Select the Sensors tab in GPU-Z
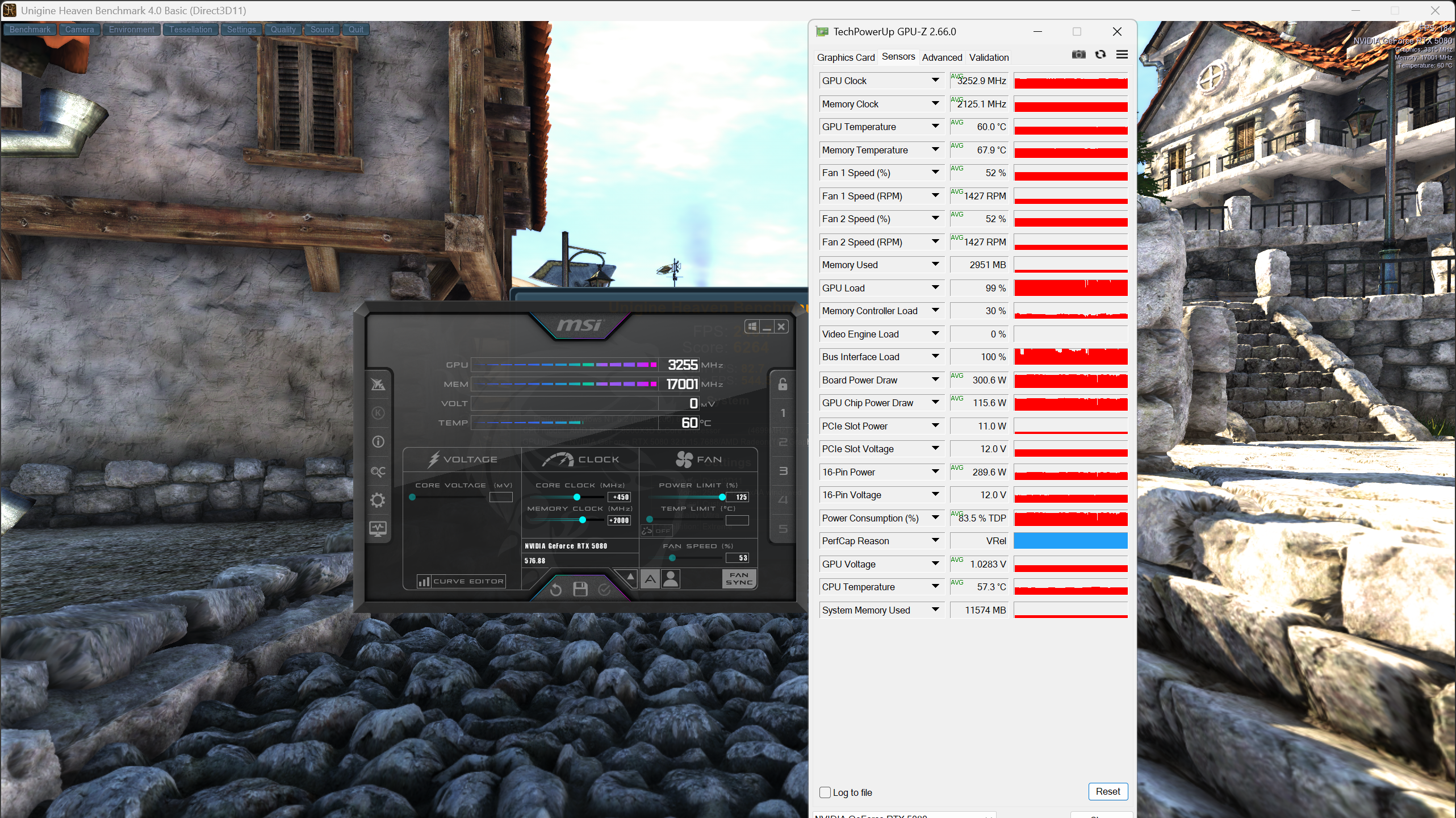 pos(898,57)
